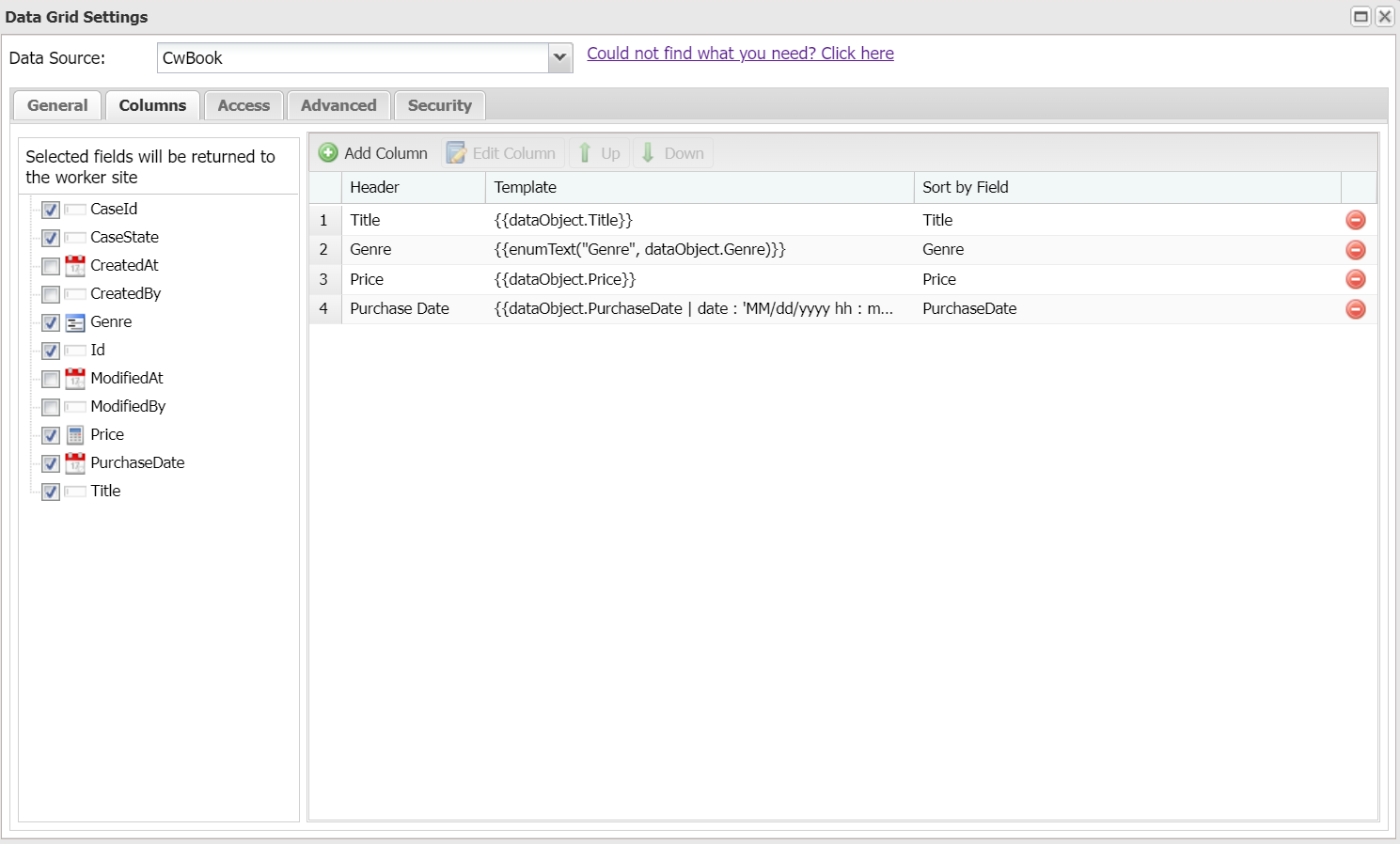Select the Advanced tab
This screenshot has height=844, width=1400.
tap(338, 105)
